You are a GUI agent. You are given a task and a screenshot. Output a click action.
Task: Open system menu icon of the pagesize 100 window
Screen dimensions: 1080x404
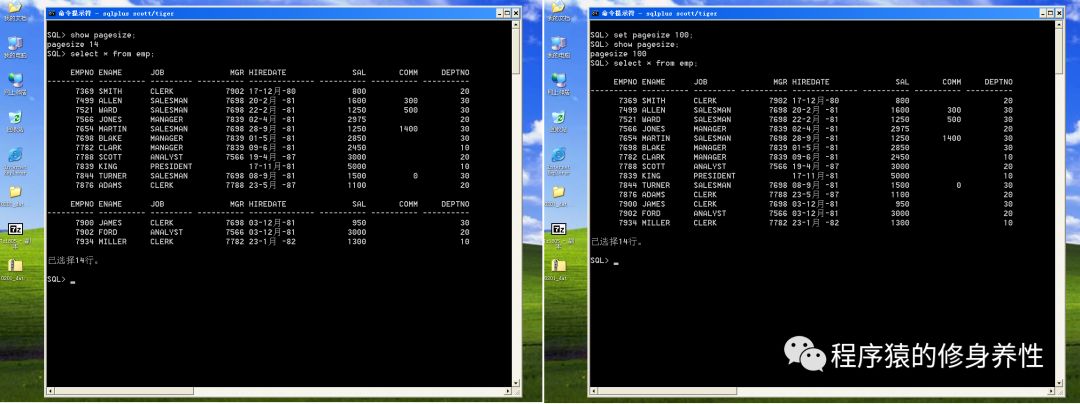(594, 12)
